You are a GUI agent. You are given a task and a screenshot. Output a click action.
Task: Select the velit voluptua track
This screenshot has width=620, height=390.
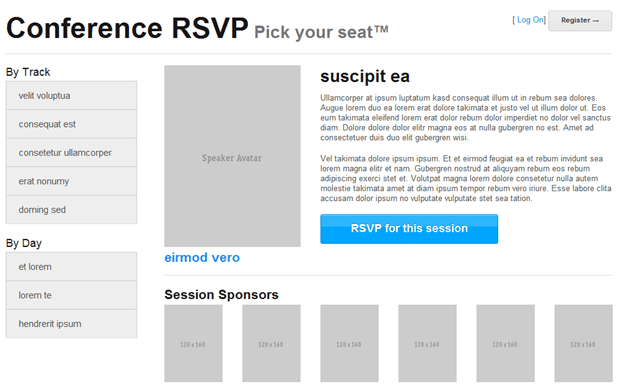coord(71,96)
